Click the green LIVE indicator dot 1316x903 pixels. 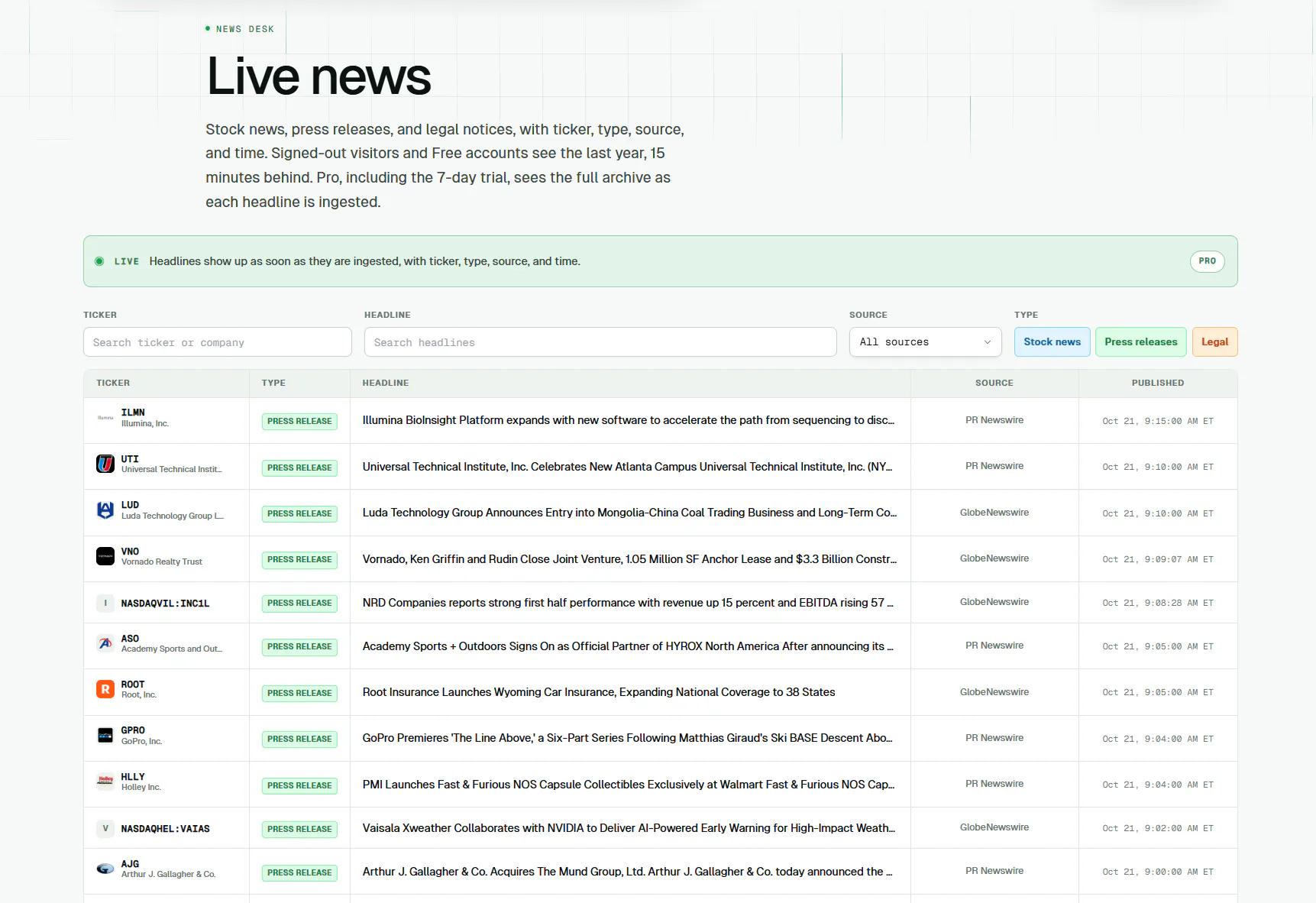99,261
